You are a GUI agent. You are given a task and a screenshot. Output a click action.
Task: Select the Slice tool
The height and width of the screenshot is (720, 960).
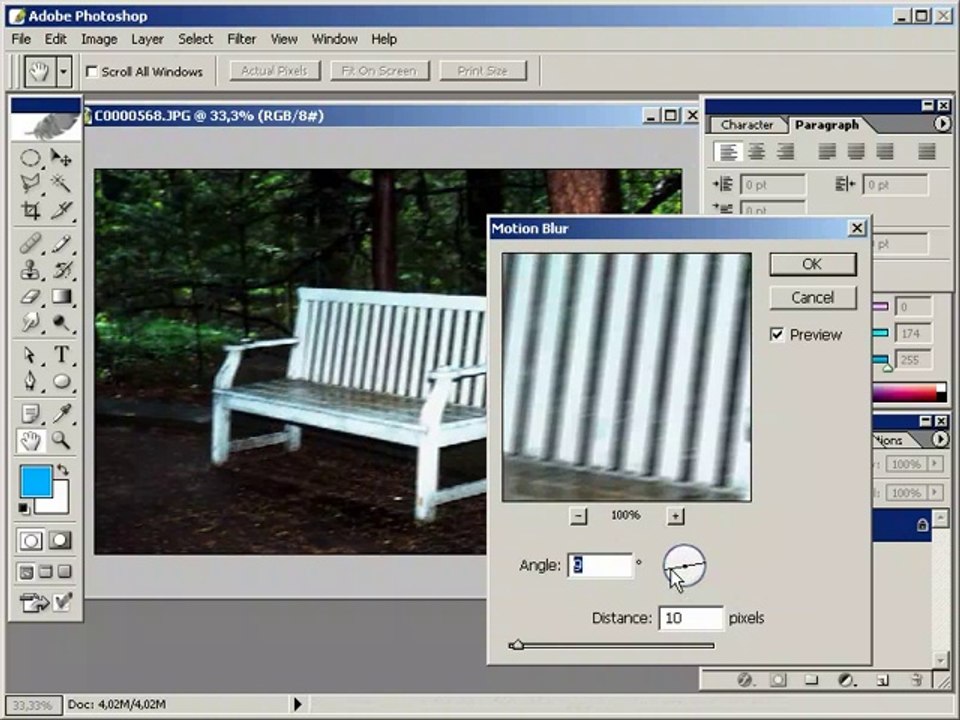coord(61,210)
